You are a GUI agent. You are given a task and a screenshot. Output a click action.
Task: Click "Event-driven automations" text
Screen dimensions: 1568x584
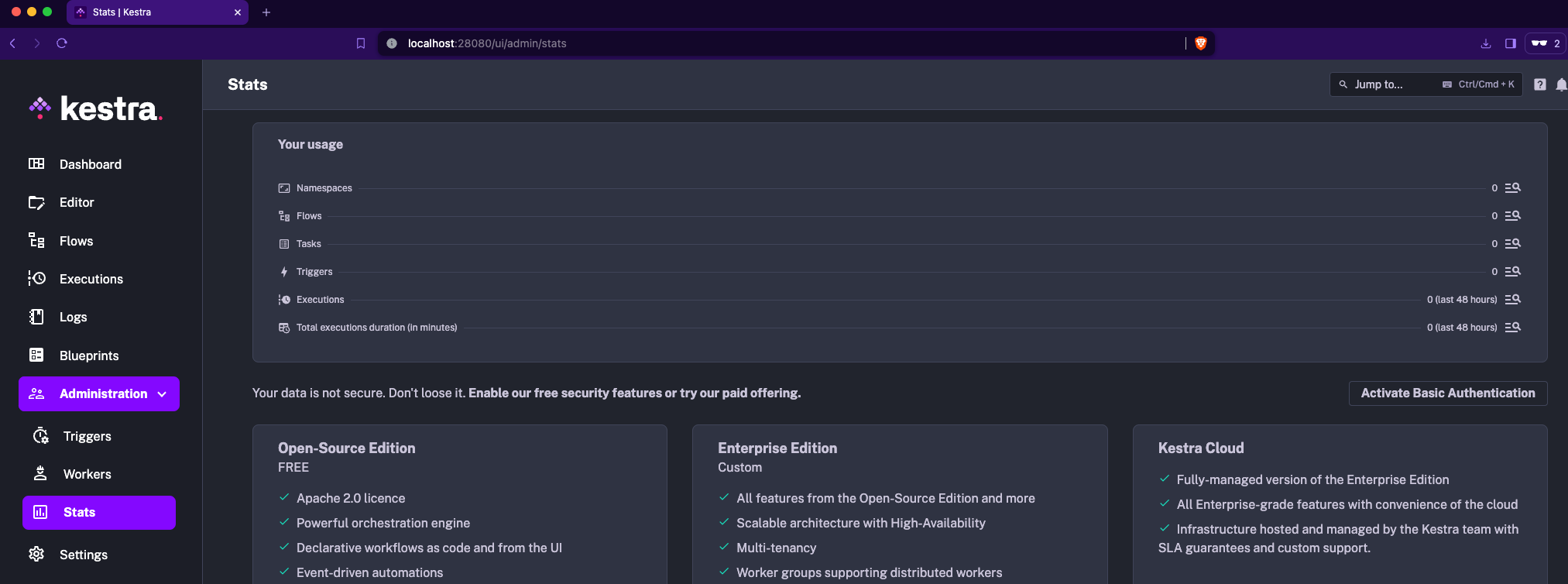[370, 572]
